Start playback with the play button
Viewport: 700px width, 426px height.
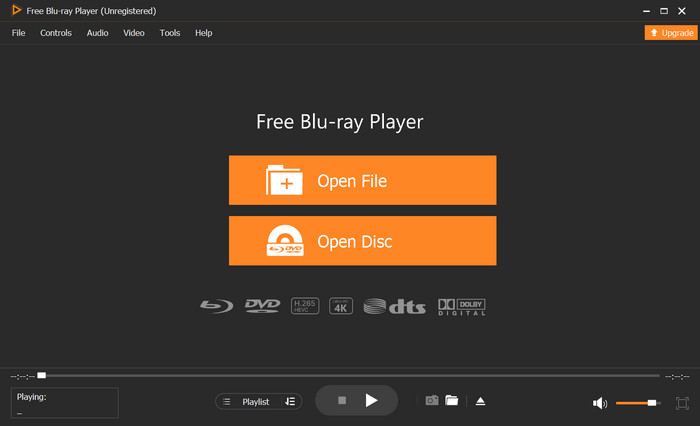[x=371, y=401]
